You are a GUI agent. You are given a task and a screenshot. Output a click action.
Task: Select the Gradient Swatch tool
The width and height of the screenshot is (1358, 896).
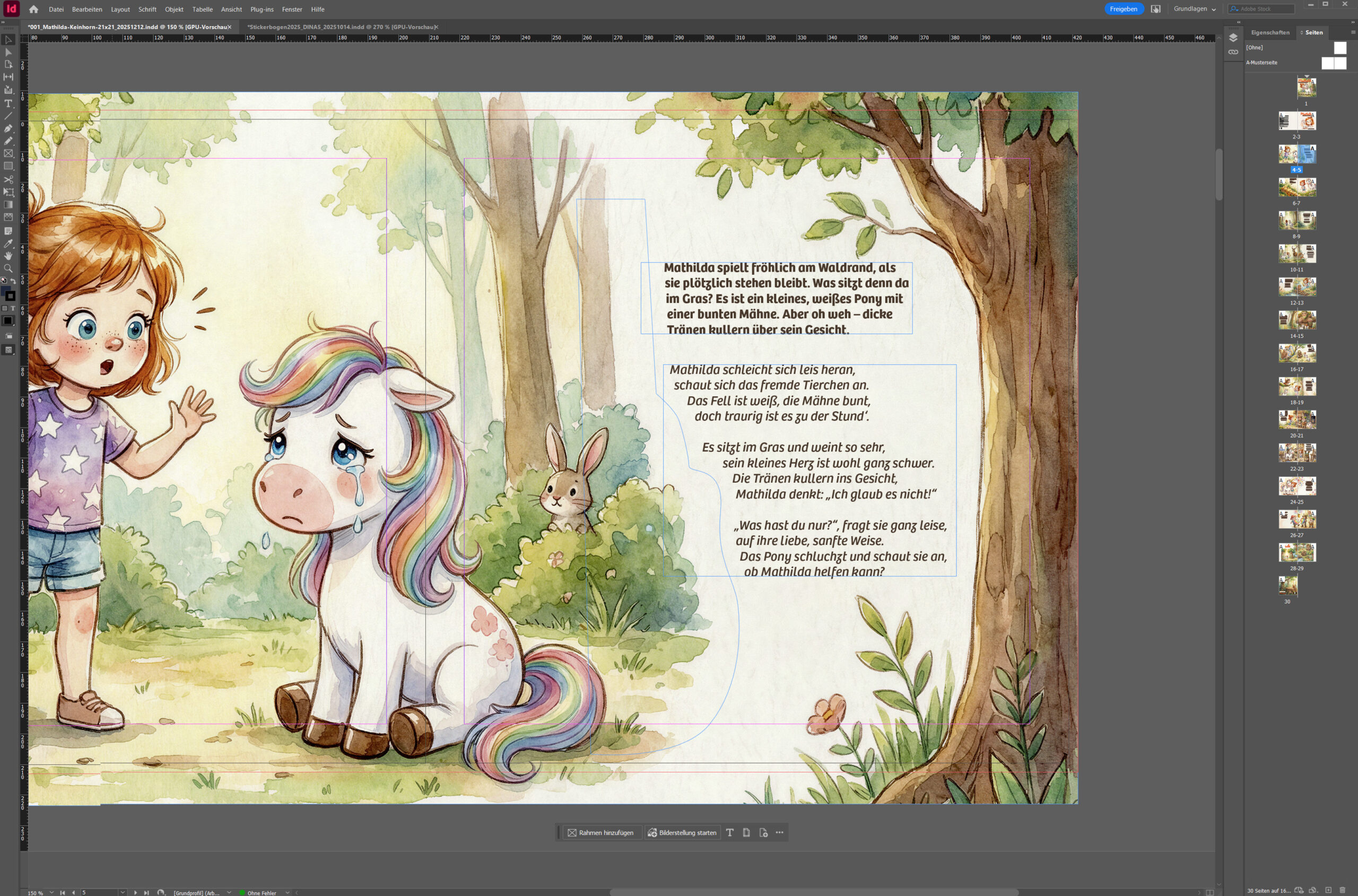(8, 205)
